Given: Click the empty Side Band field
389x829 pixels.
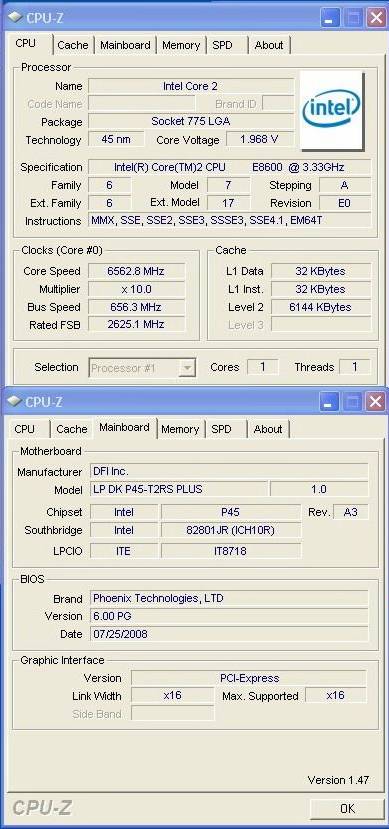Looking at the screenshot, I should [x=172, y=713].
